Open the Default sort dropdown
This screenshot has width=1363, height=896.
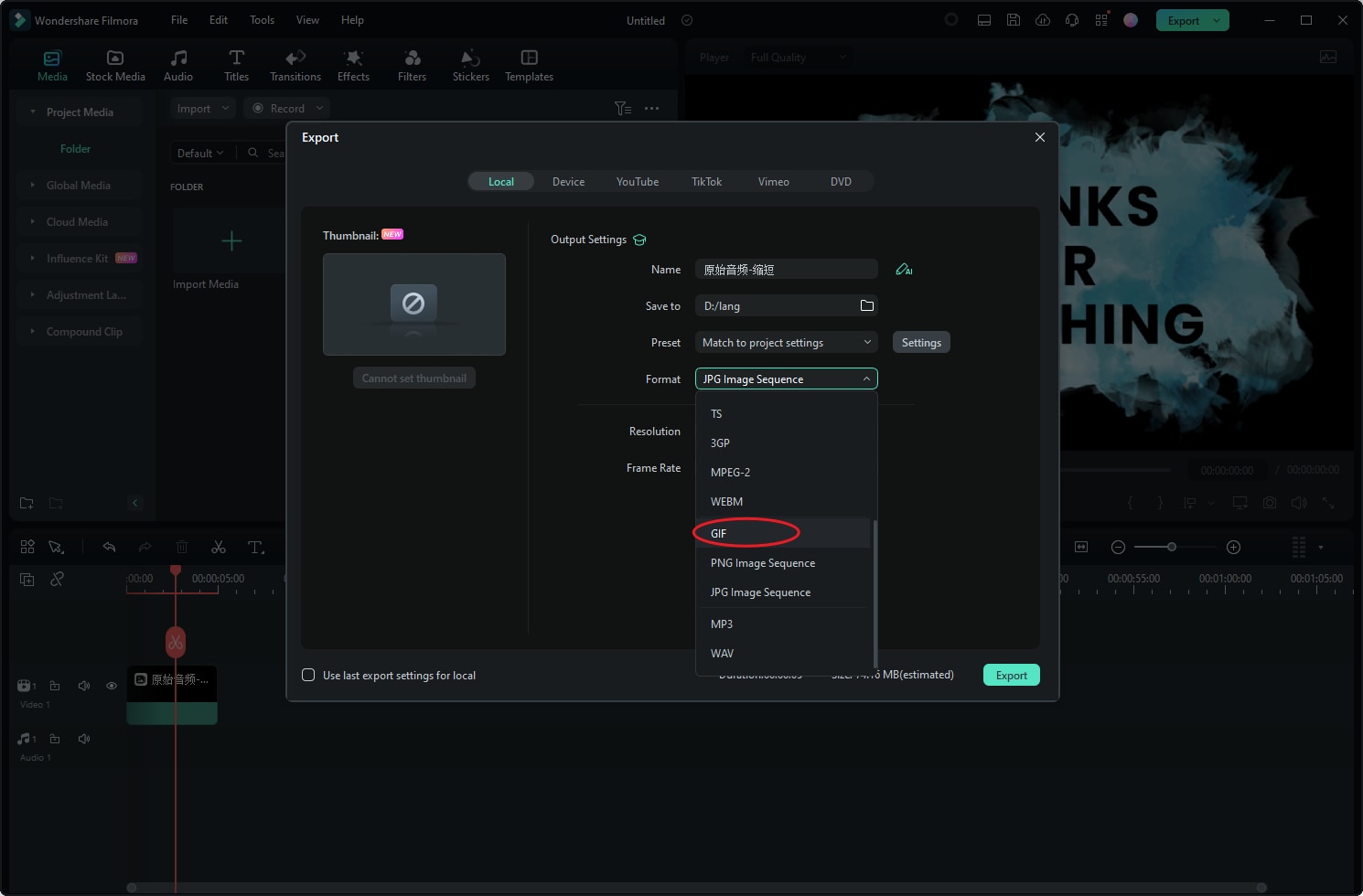[x=200, y=153]
